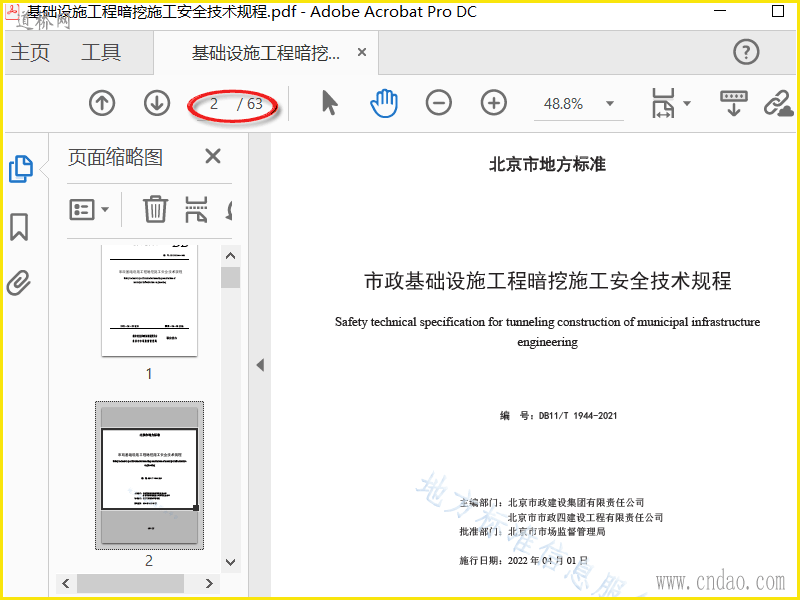Click the current page number field
The image size is (800, 600).
214,104
